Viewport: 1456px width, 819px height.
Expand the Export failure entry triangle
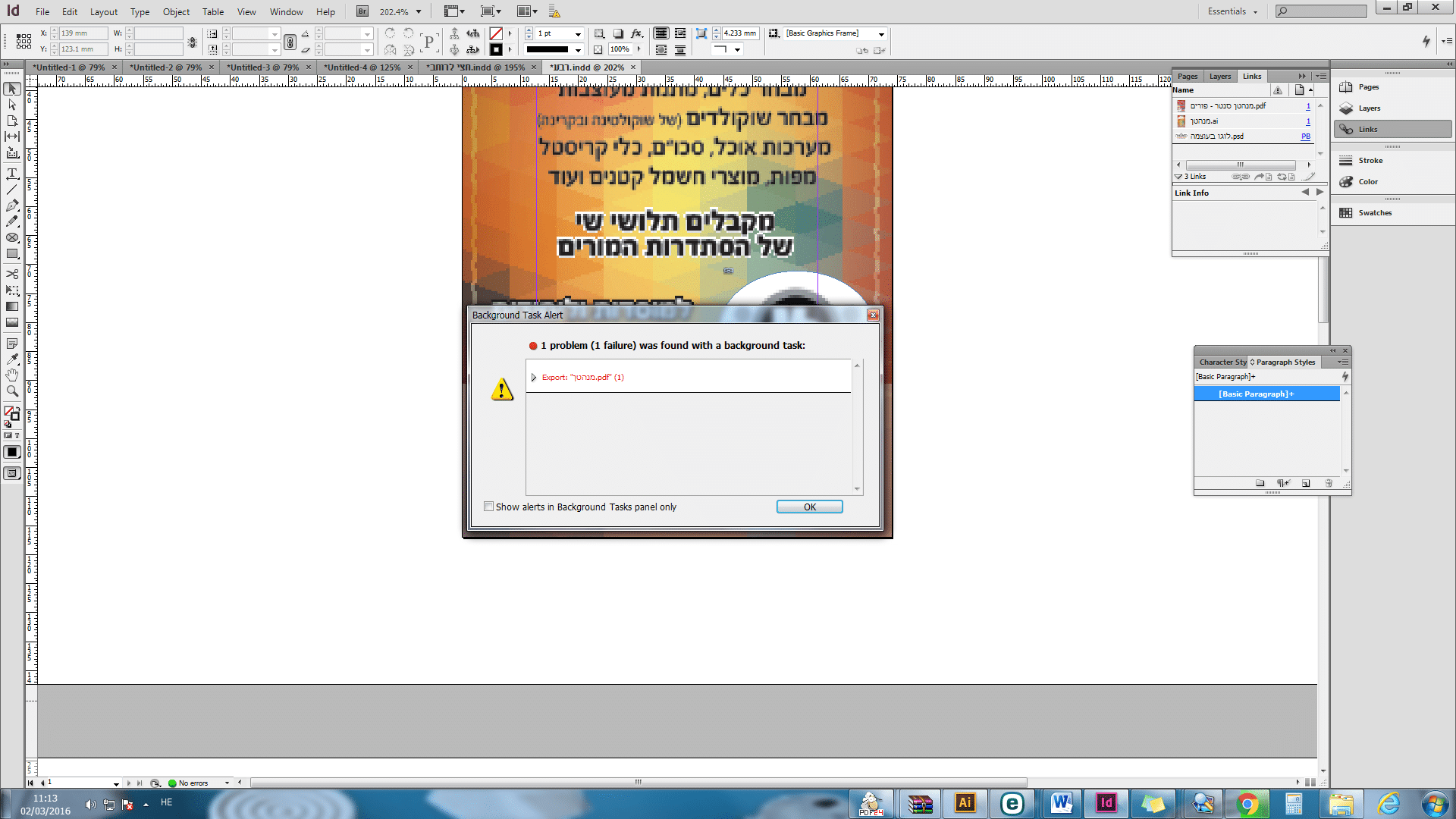(534, 378)
